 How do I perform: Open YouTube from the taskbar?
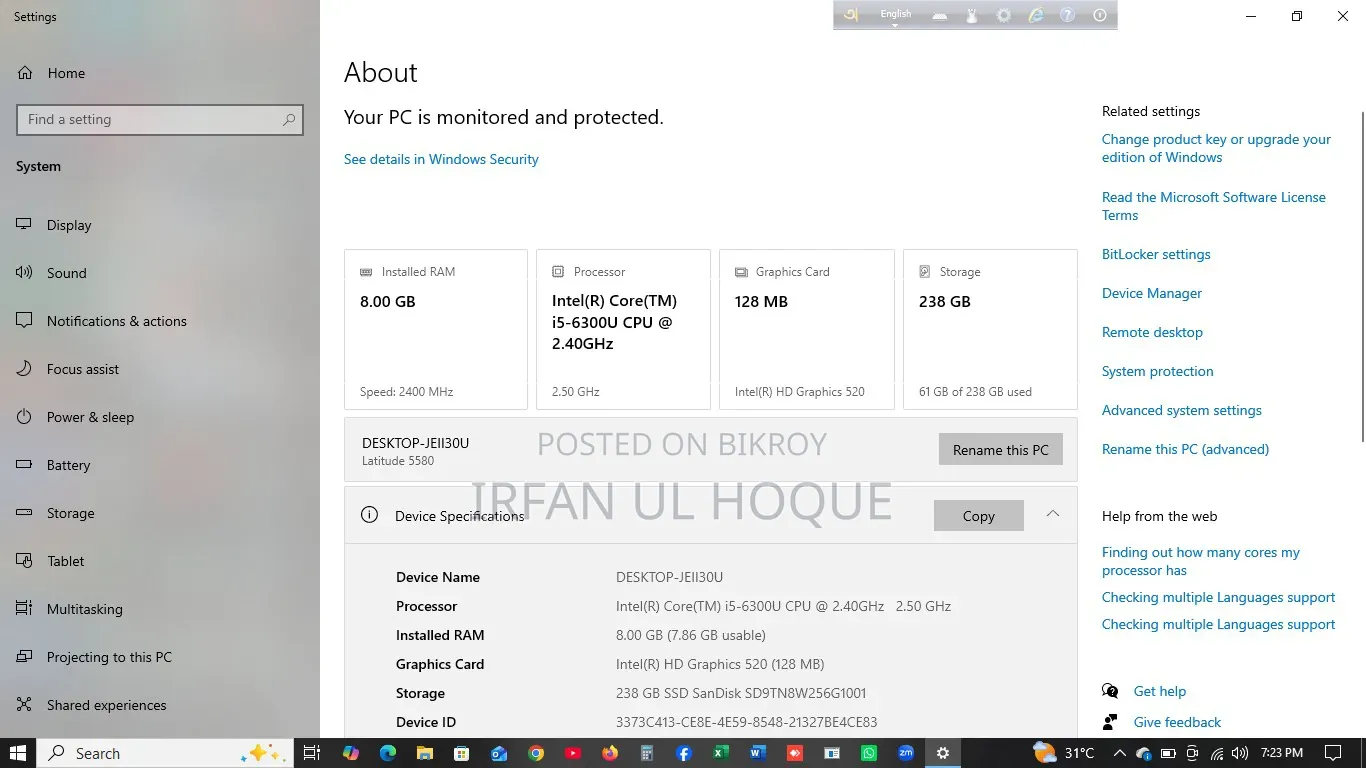(573, 753)
